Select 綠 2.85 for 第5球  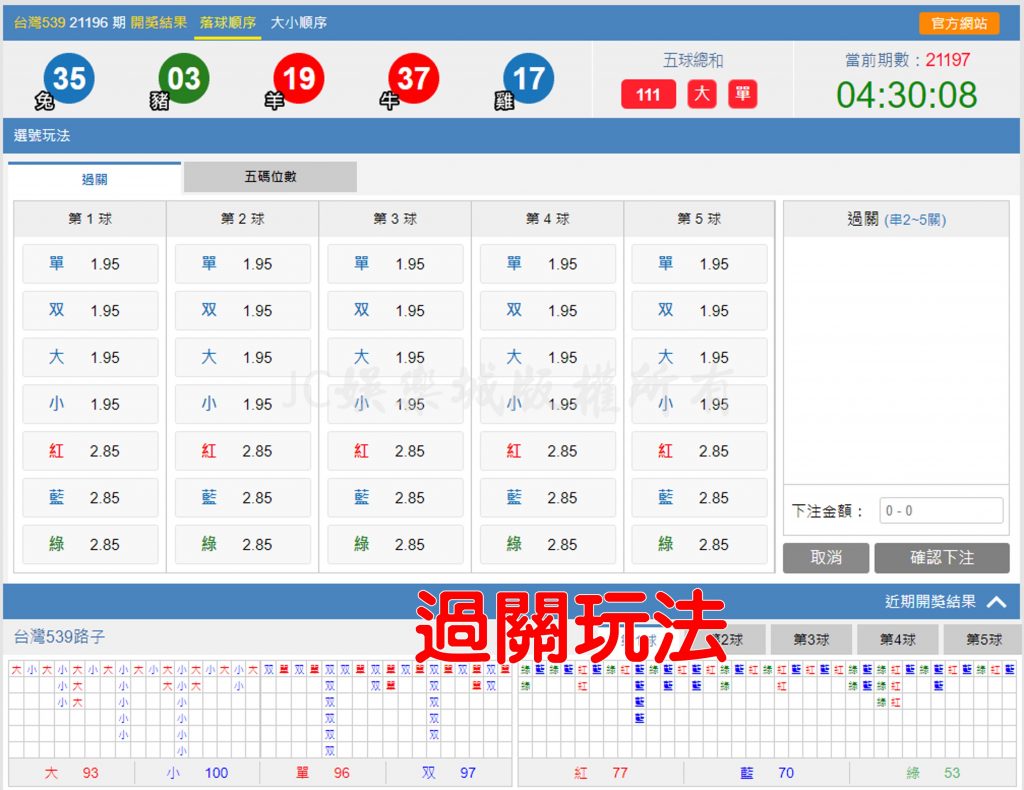(x=699, y=545)
